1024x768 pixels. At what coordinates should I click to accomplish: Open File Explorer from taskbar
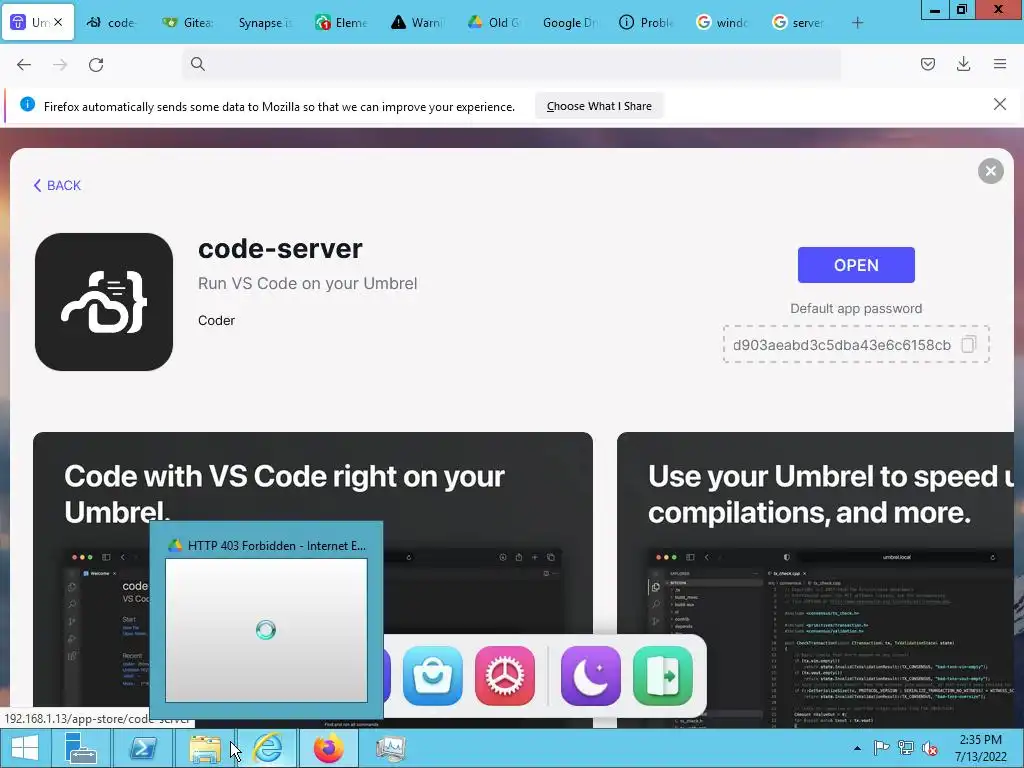pyautogui.click(x=204, y=748)
